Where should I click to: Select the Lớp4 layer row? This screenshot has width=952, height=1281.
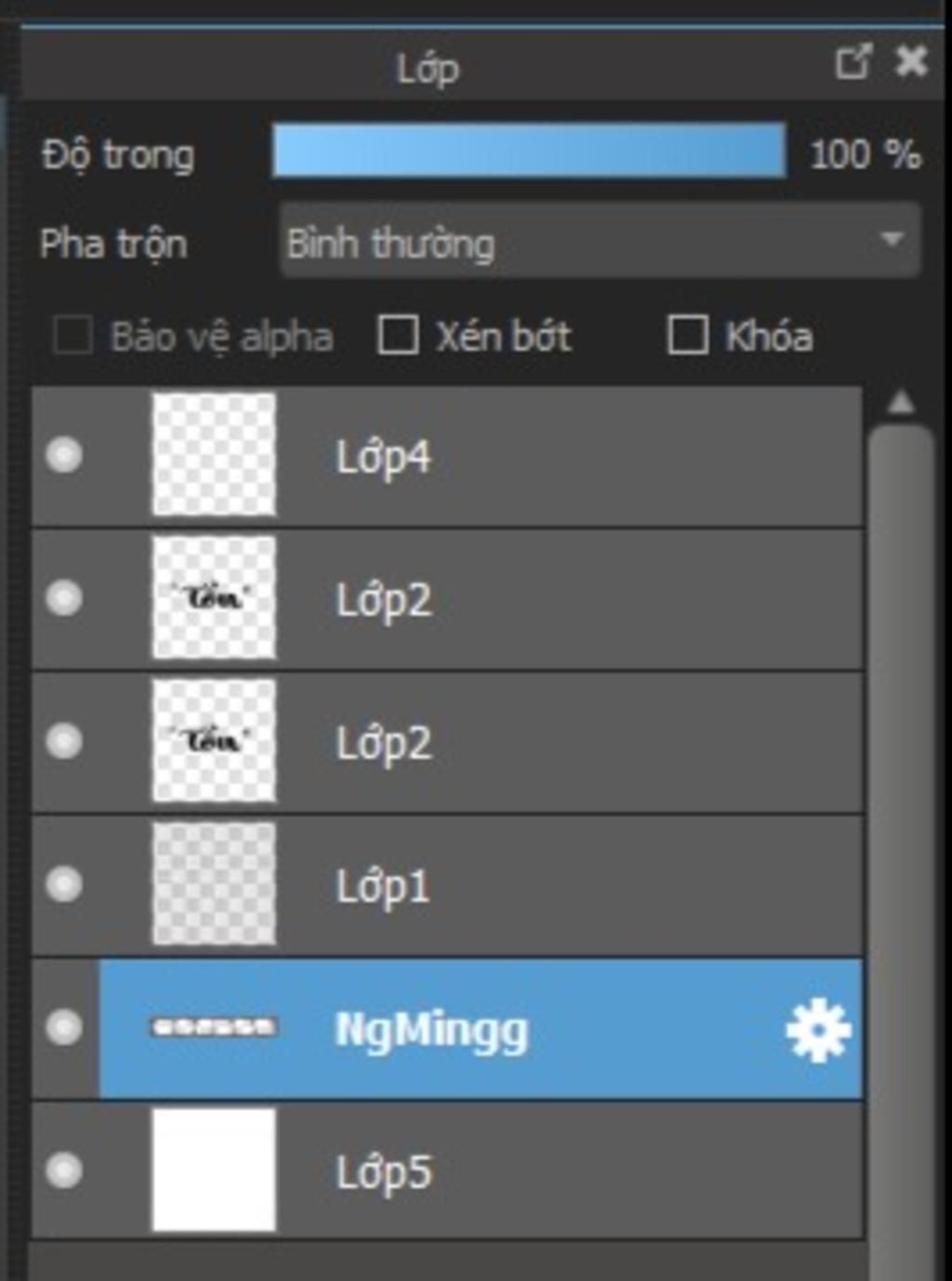point(447,456)
